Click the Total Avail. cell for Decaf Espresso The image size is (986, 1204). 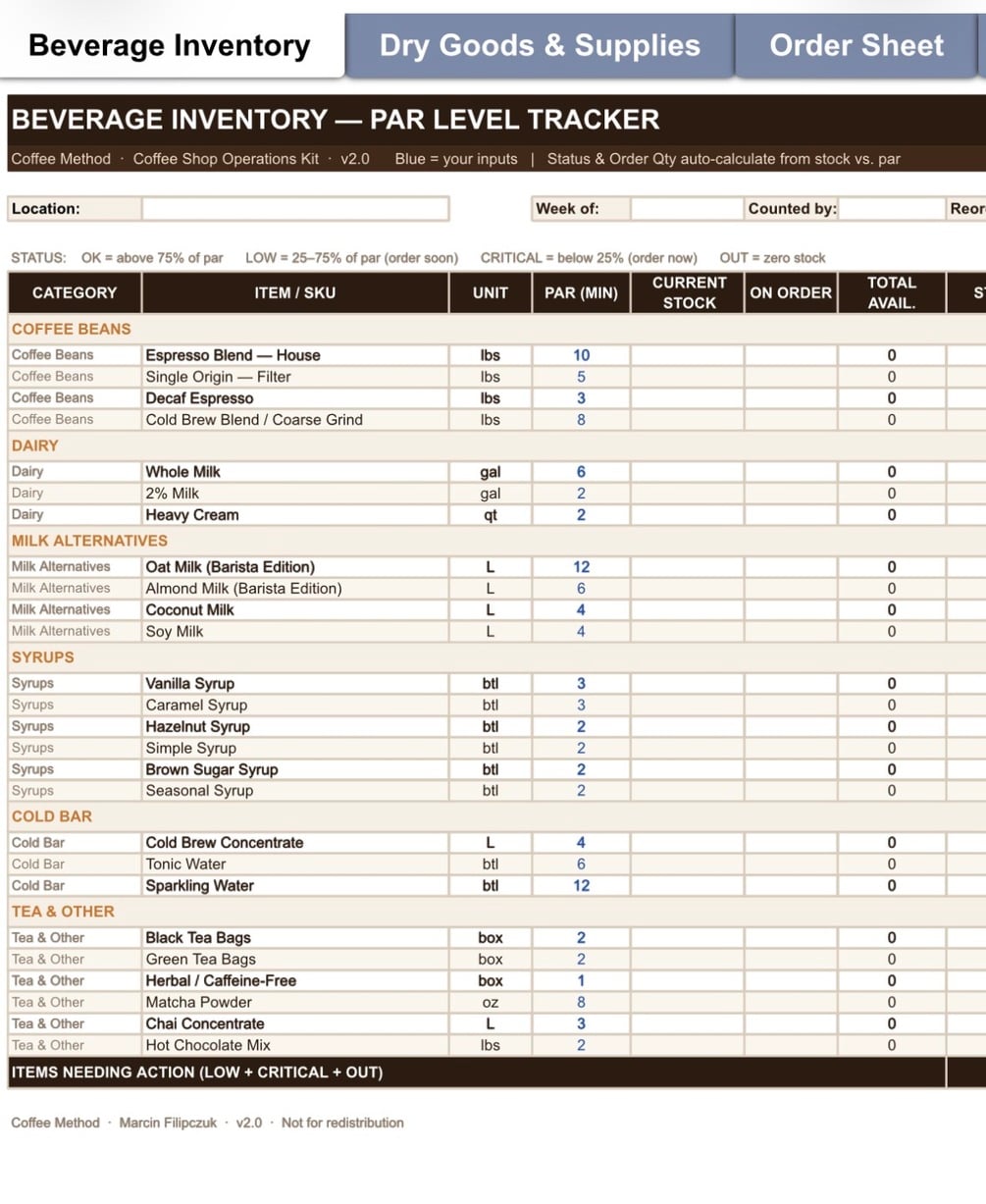892,398
